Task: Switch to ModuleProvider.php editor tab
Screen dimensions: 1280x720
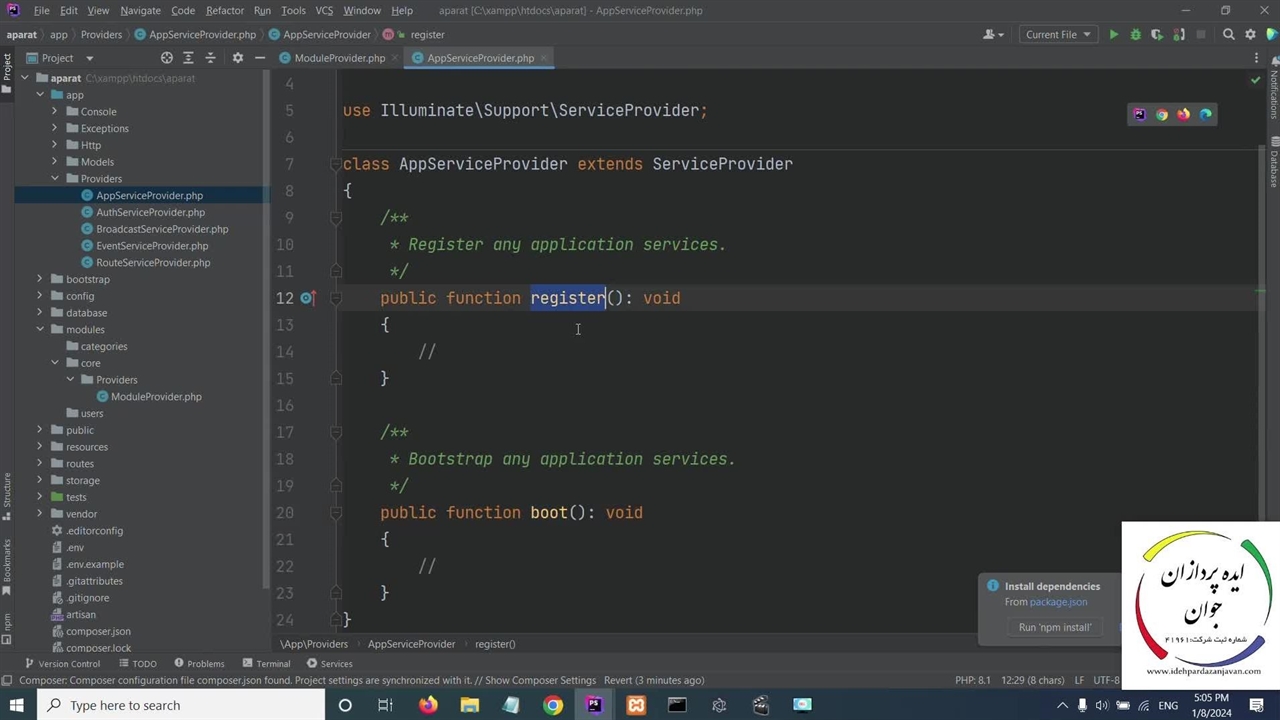Action: (x=339, y=58)
